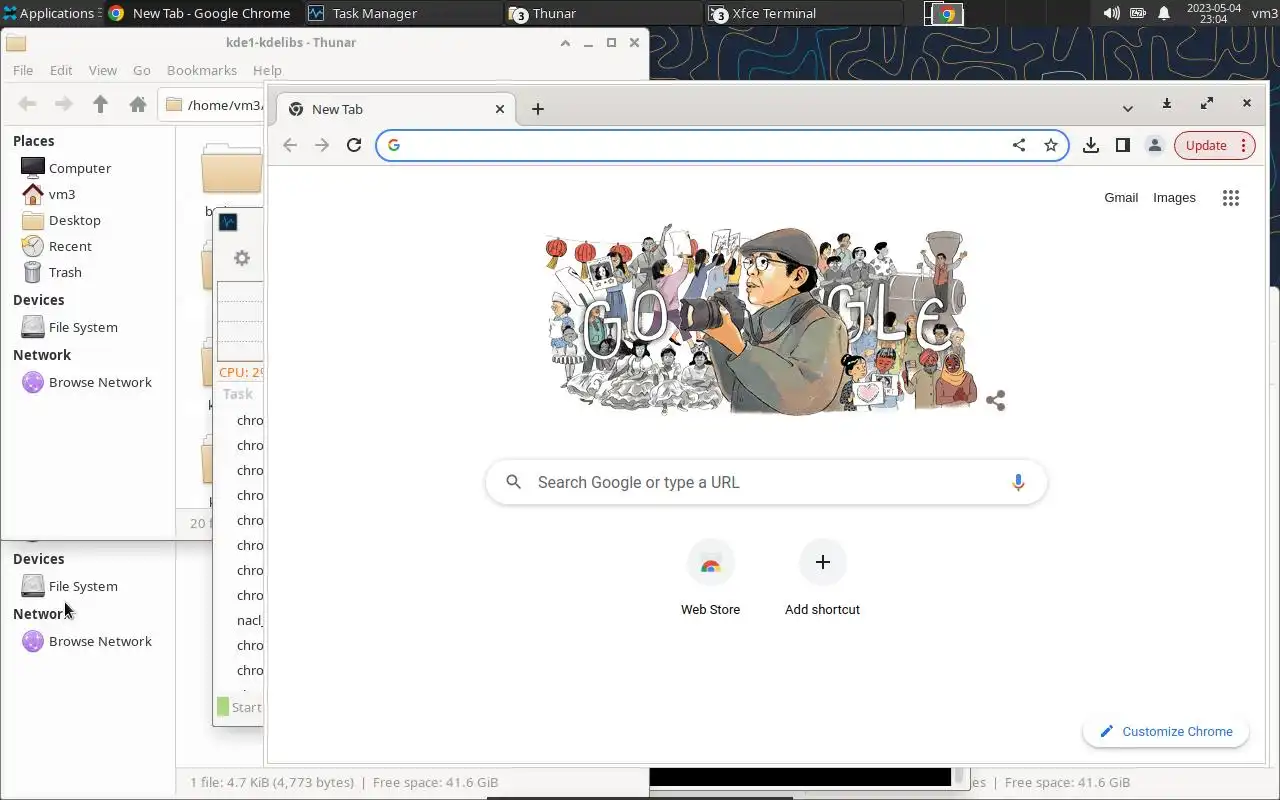Click the panel clock 2023-05-04
Image resolution: width=1280 pixels, height=800 pixels.
click(x=1213, y=13)
